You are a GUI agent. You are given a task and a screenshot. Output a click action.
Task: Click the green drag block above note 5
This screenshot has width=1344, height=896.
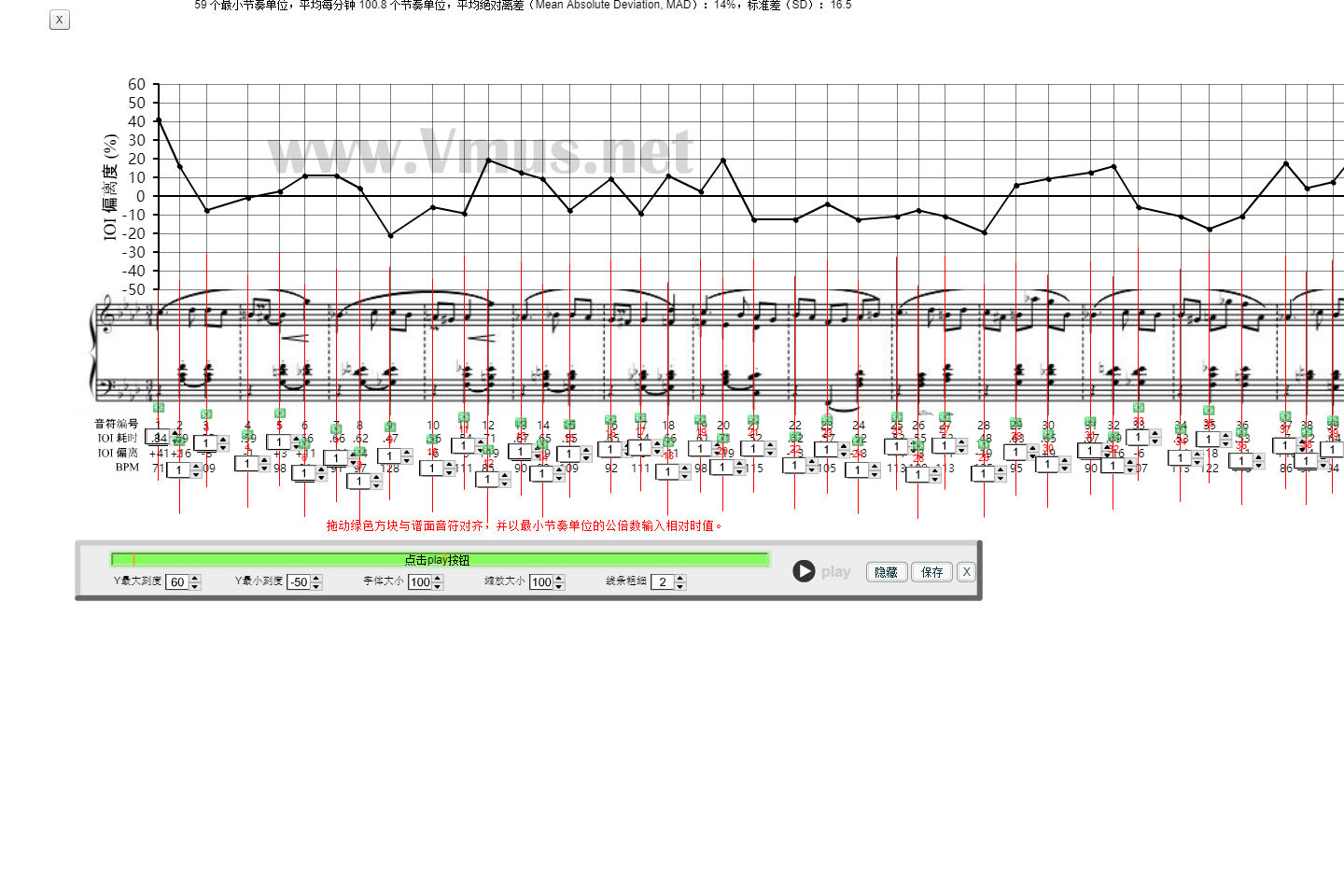coord(279,413)
